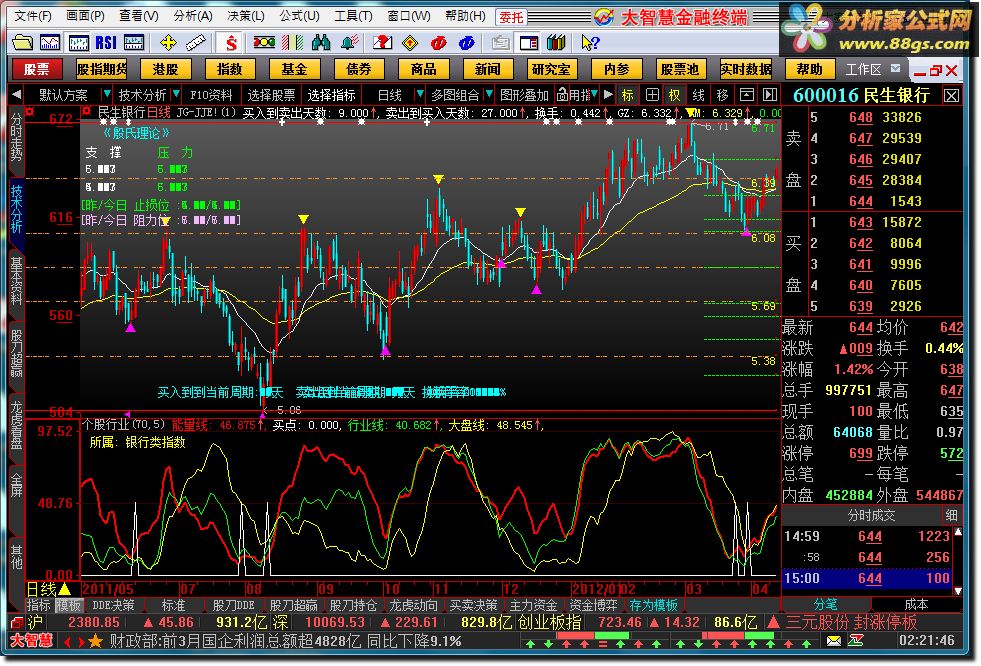This screenshot has width=981, height=666.
Task: Toggle the 线 line button
Action: coord(698,95)
